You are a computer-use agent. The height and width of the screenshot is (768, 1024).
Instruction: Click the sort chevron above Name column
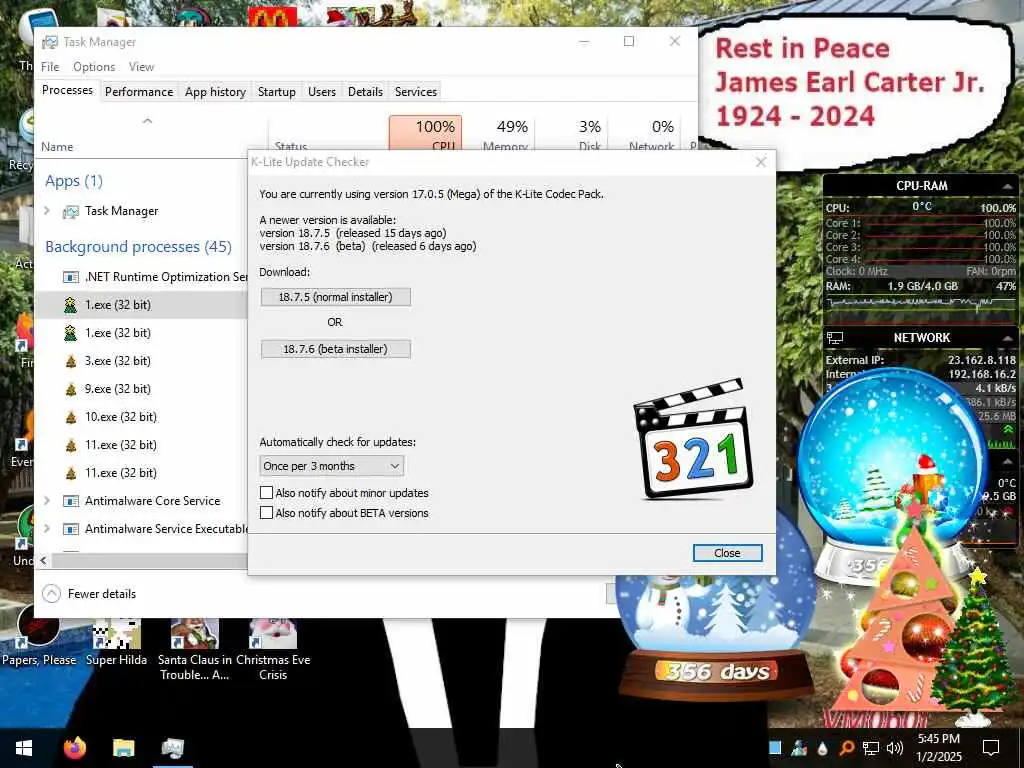tap(148, 121)
